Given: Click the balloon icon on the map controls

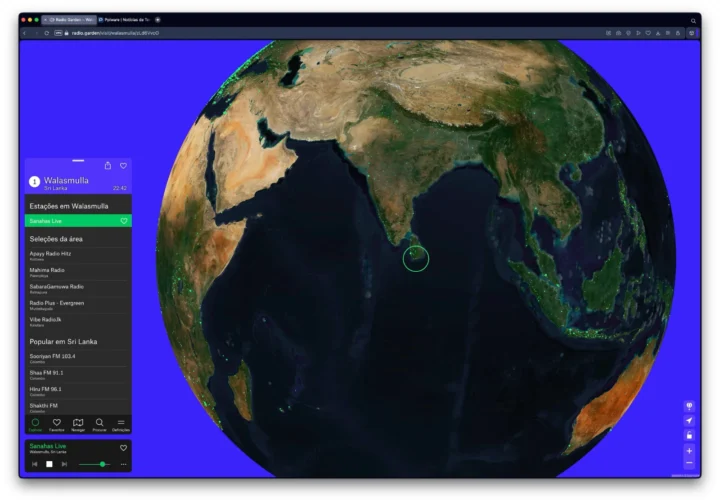Looking at the screenshot, I should [689, 407].
